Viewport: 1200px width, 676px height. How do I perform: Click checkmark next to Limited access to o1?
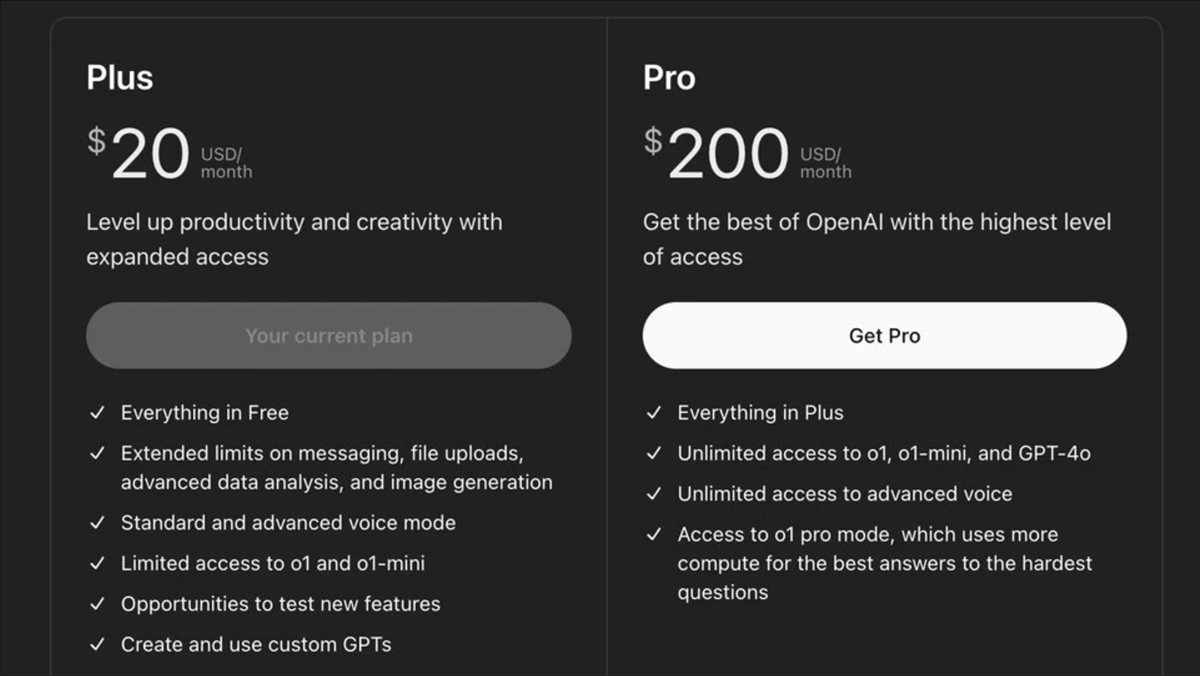tap(97, 564)
